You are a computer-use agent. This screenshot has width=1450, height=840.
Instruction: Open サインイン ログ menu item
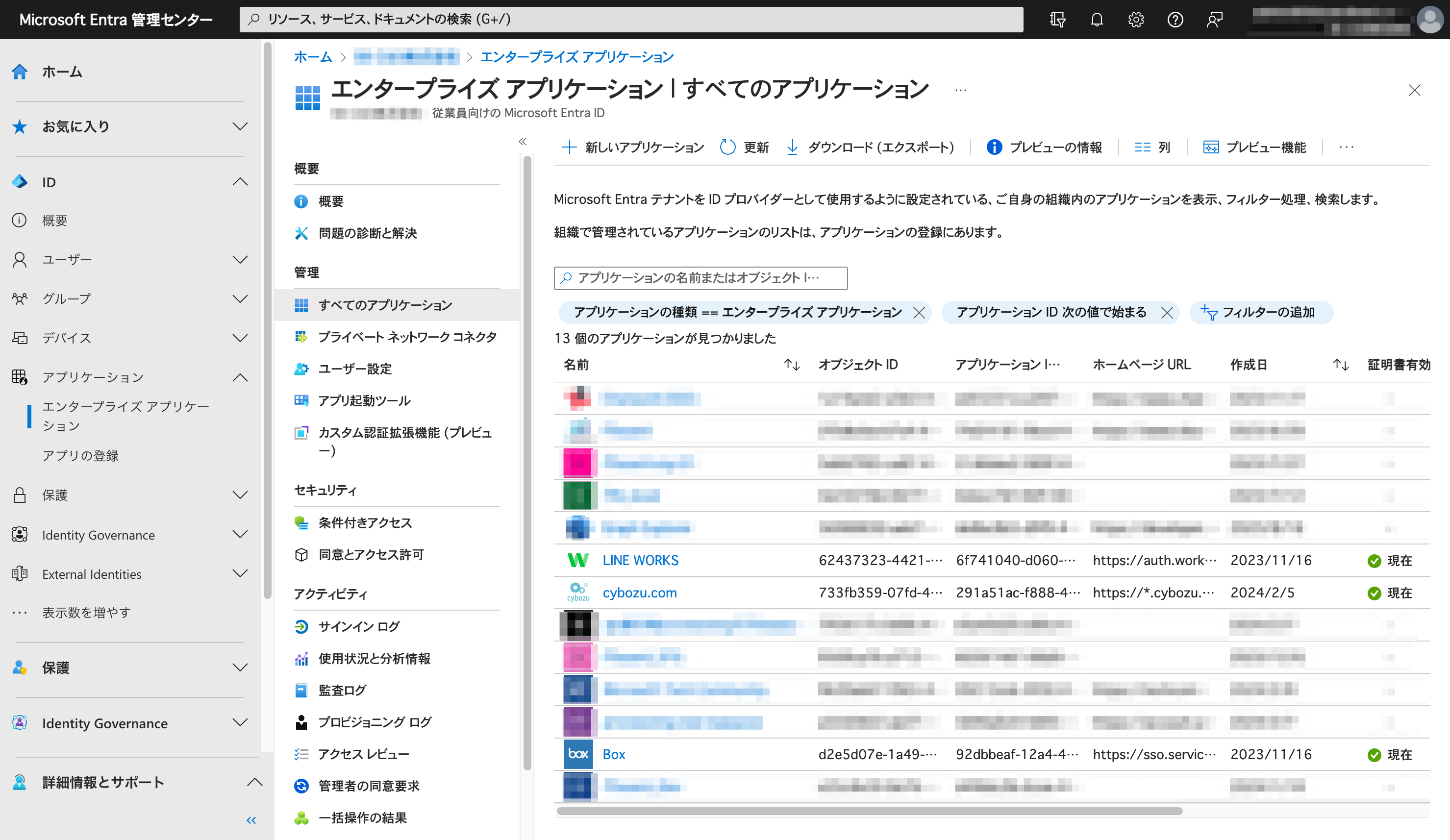(359, 626)
